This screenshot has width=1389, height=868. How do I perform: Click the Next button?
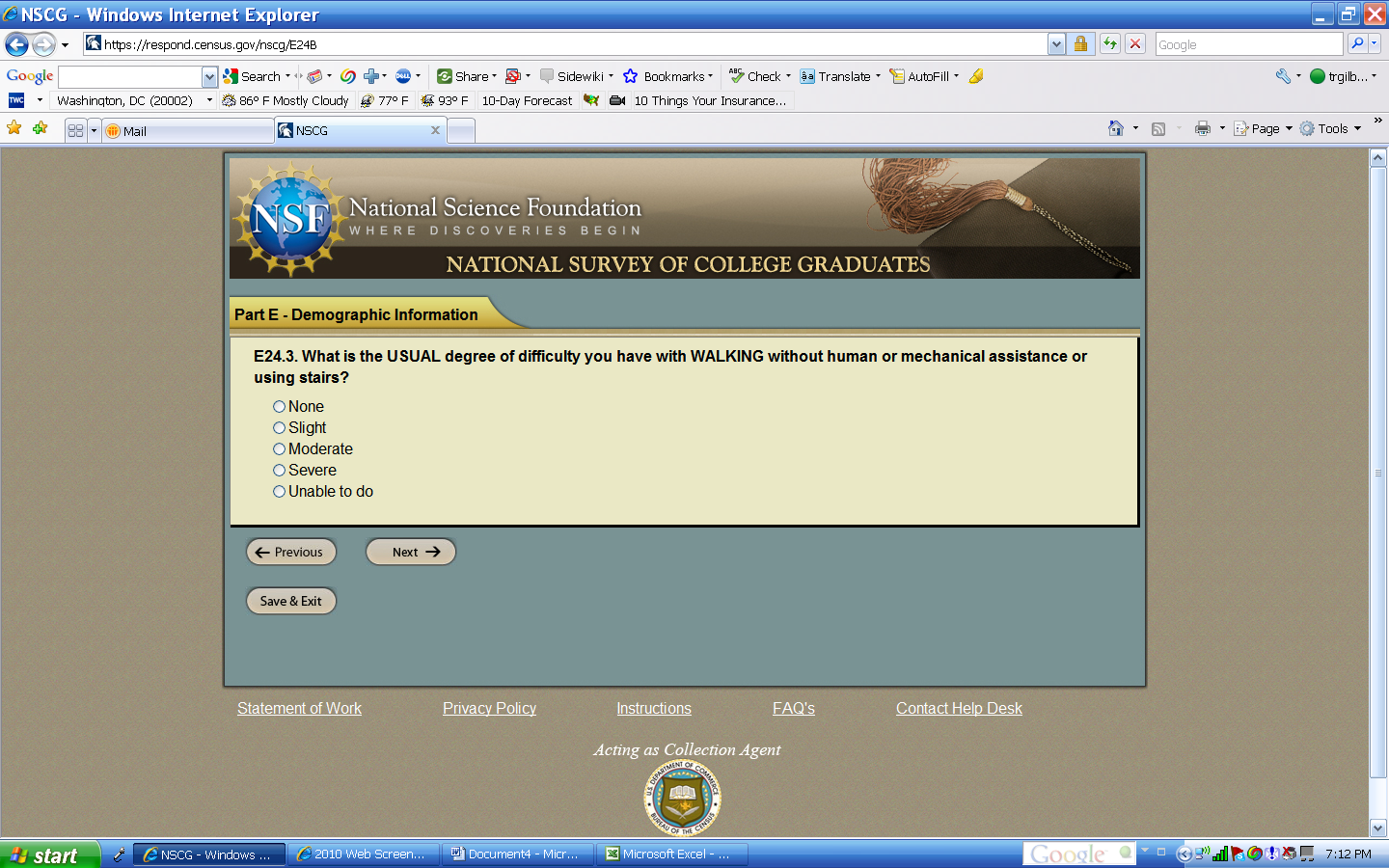click(x=411, y=552)
